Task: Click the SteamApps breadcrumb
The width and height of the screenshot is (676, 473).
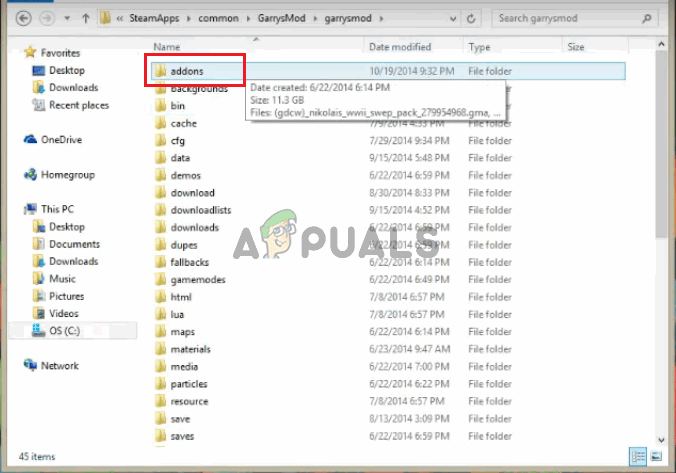Action: [154, 19]
